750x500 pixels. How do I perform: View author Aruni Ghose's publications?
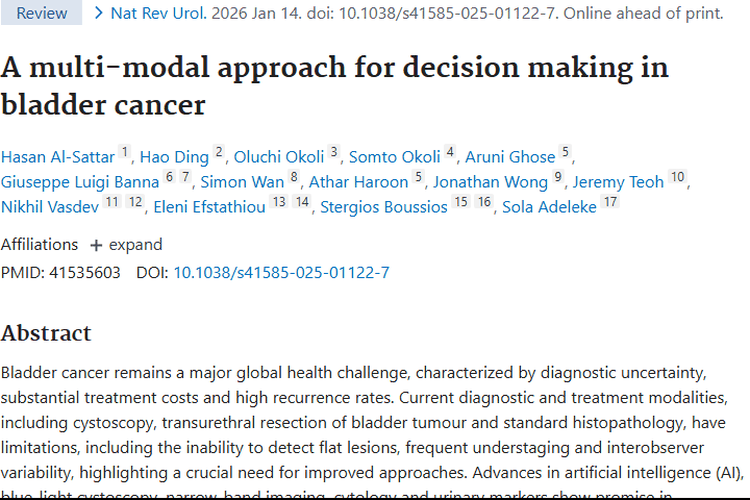510,156
